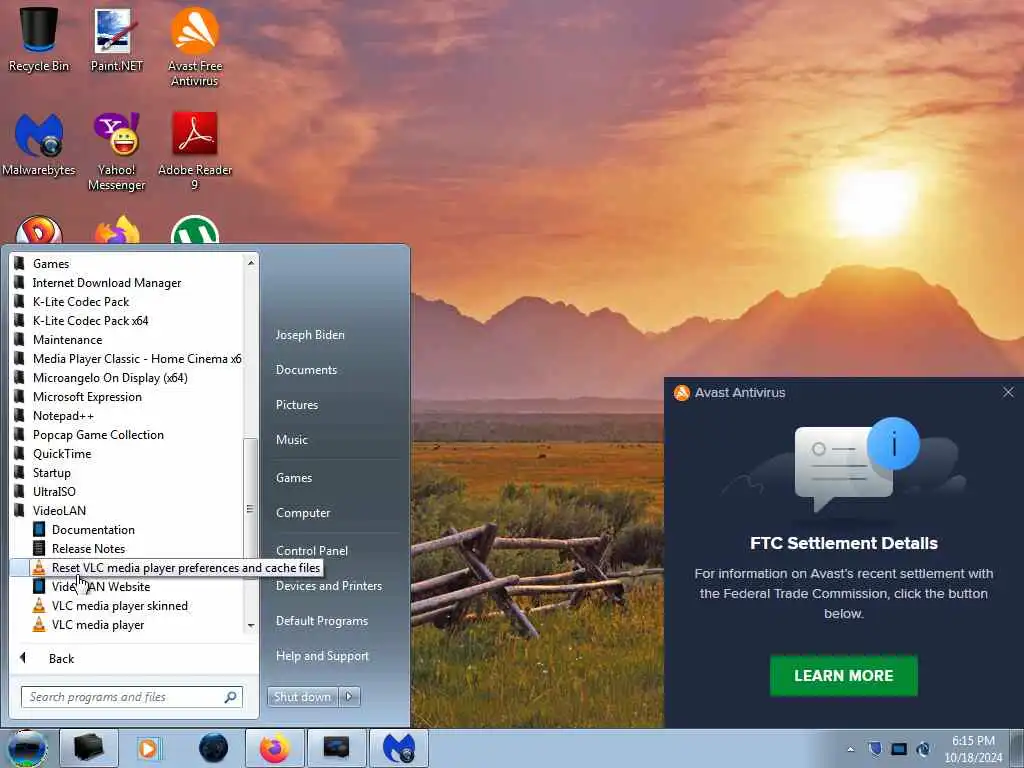Image resolution: width=1024 pixels, height=768 pixels.
Task: Select the Malwarebytes desktop icon
Action: (x=39, y=145)
